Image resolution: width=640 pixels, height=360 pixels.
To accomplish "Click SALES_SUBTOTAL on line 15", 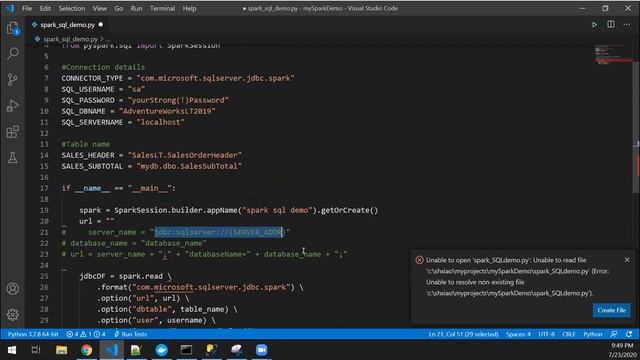I will point(92,167).
